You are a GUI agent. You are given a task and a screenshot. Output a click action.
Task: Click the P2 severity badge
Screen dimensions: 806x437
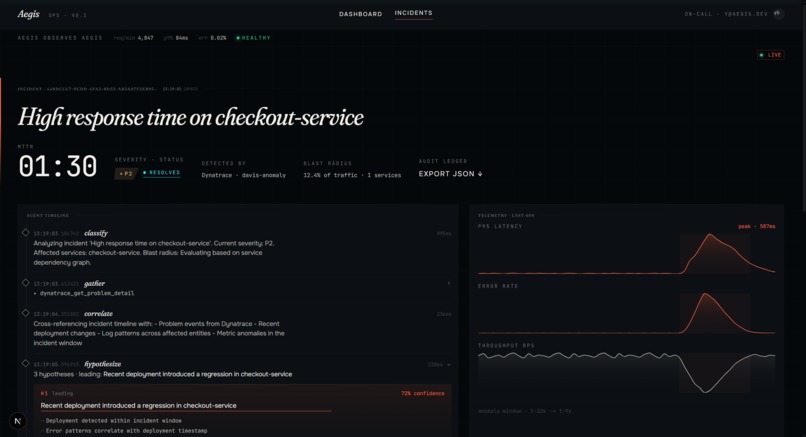click(126, 174)
